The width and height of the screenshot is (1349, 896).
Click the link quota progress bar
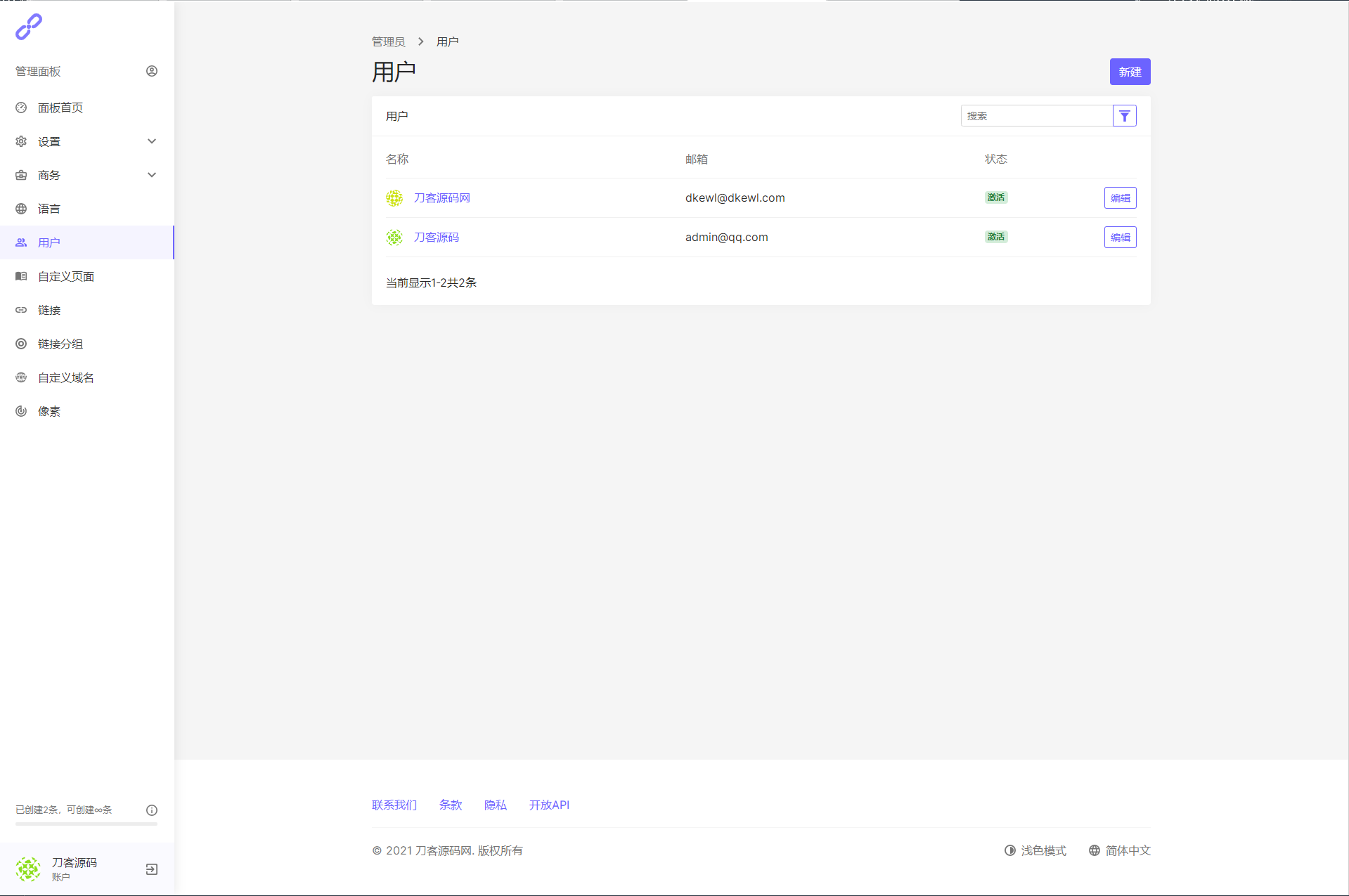[x=86, y=824]
